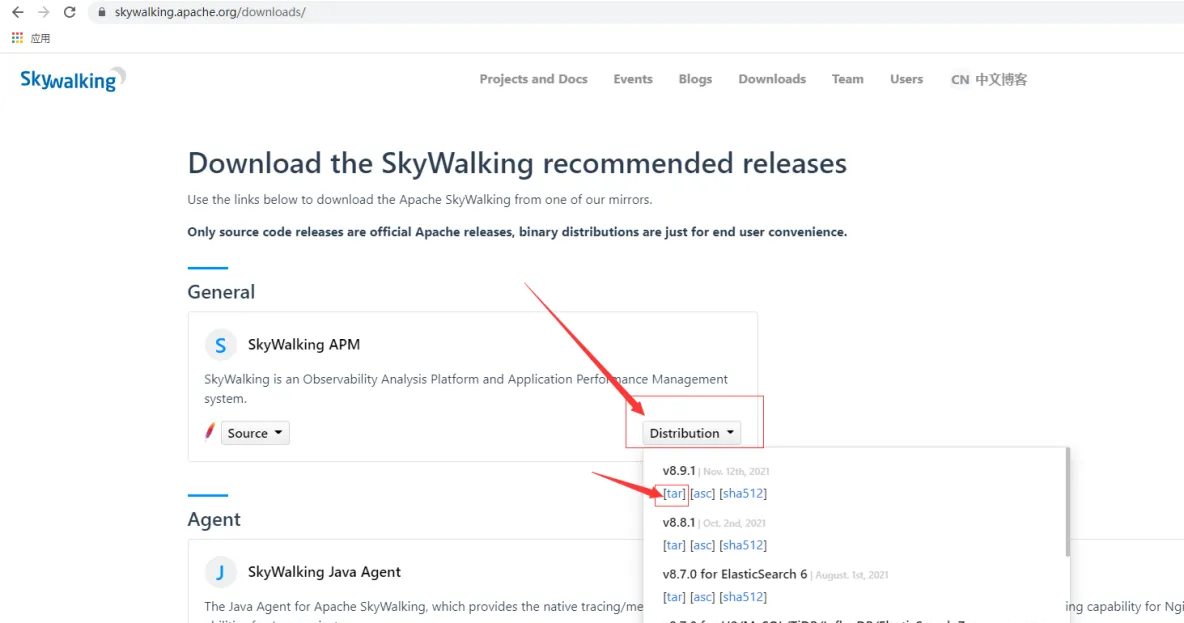Switch to the CN 中文博客 page

pos(988,79)
